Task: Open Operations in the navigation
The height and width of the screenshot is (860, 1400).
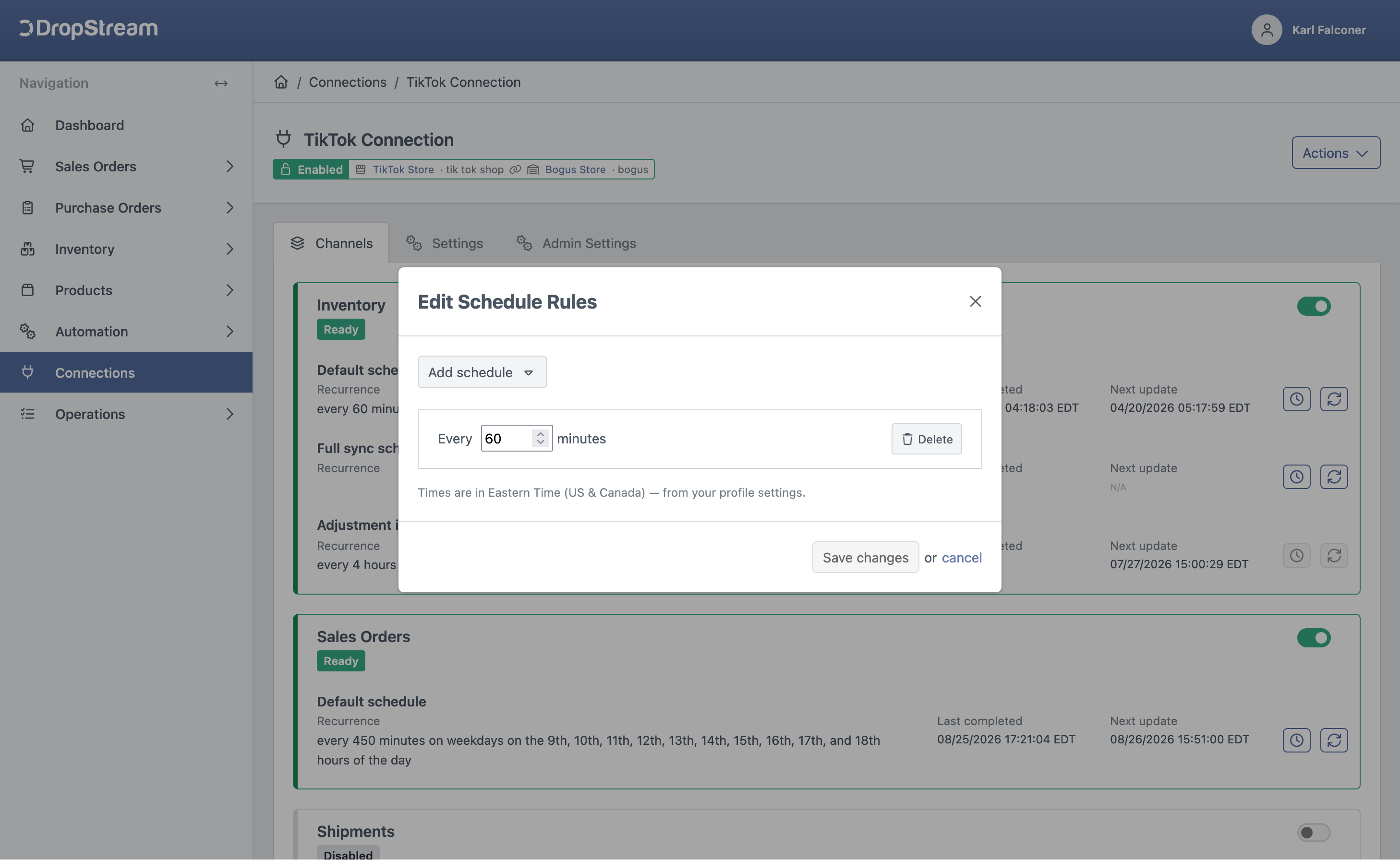Action: tap(126, 414)
